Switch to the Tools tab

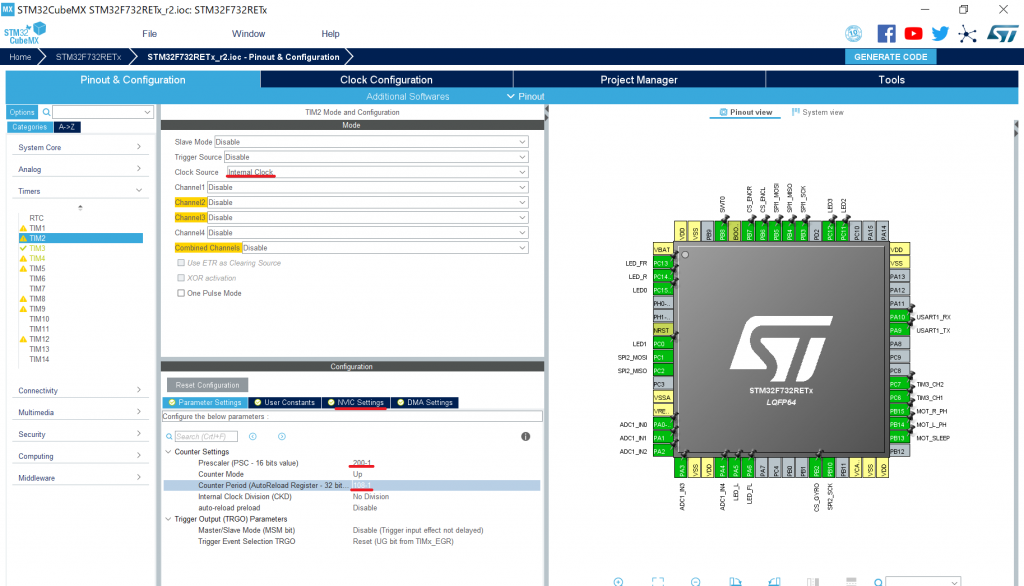click(891, 80)
